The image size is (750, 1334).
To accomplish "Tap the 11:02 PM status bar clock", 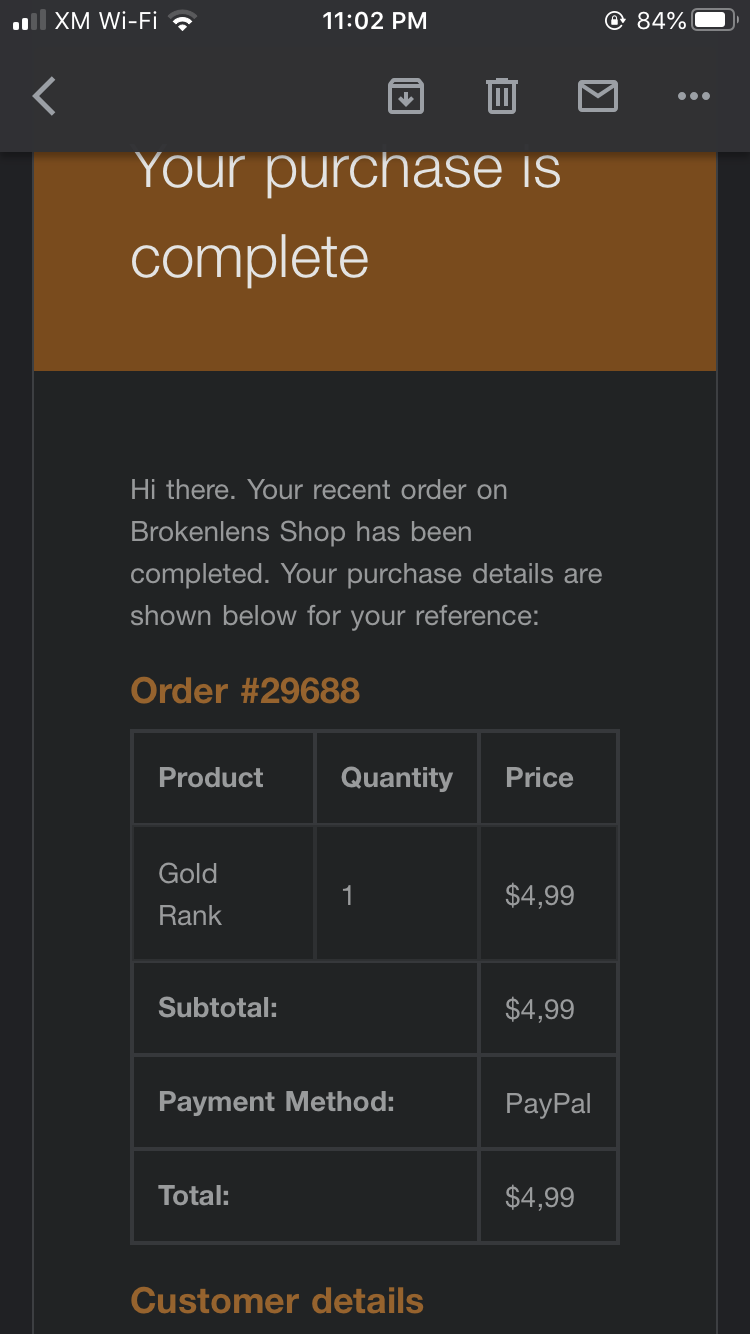I will 375,21.
